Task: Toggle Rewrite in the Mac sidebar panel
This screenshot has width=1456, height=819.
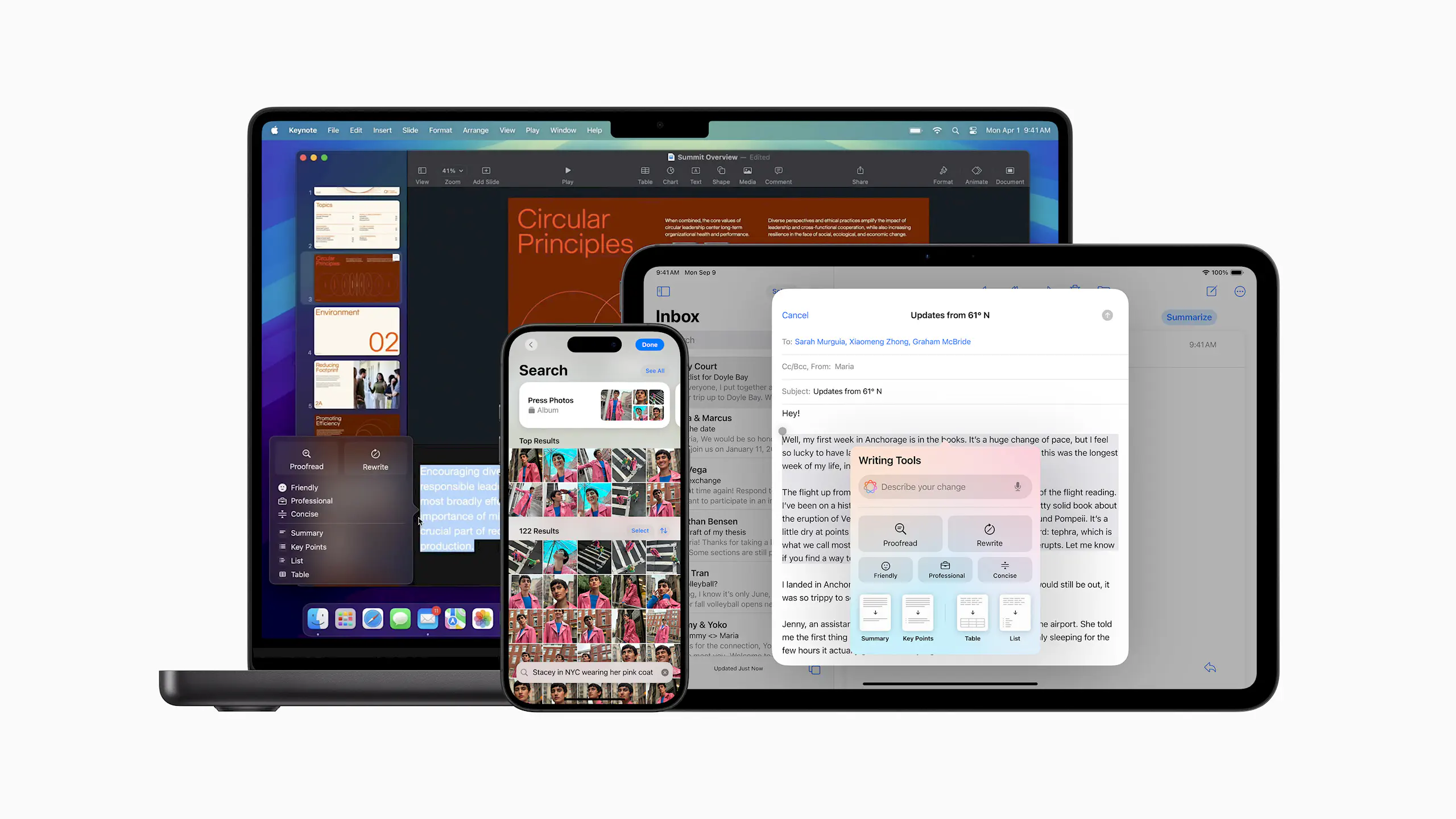Action: pos(376,459)
